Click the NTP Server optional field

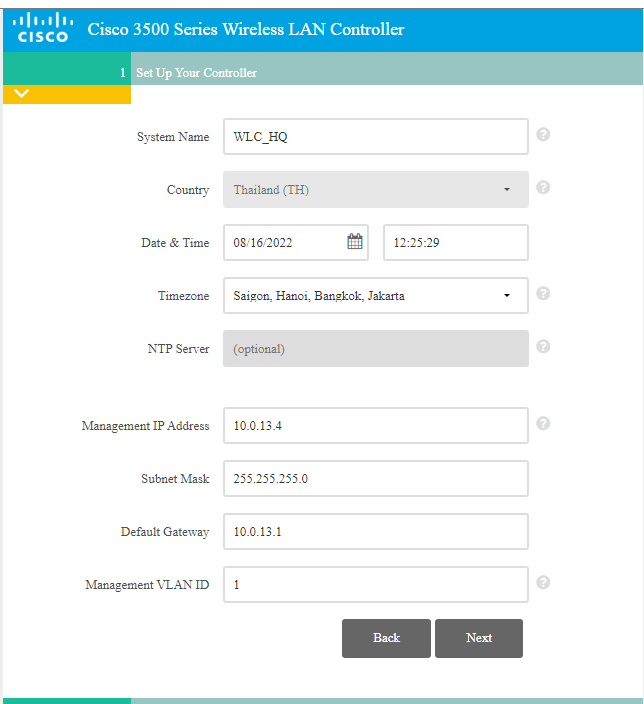(375, 349)
